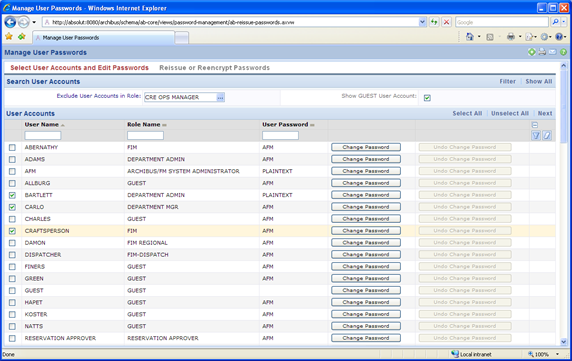Click printer icon in Manage User Passwords bar
Image resolution: width=572 pixels, height=361 pixels.
point(542,52)
